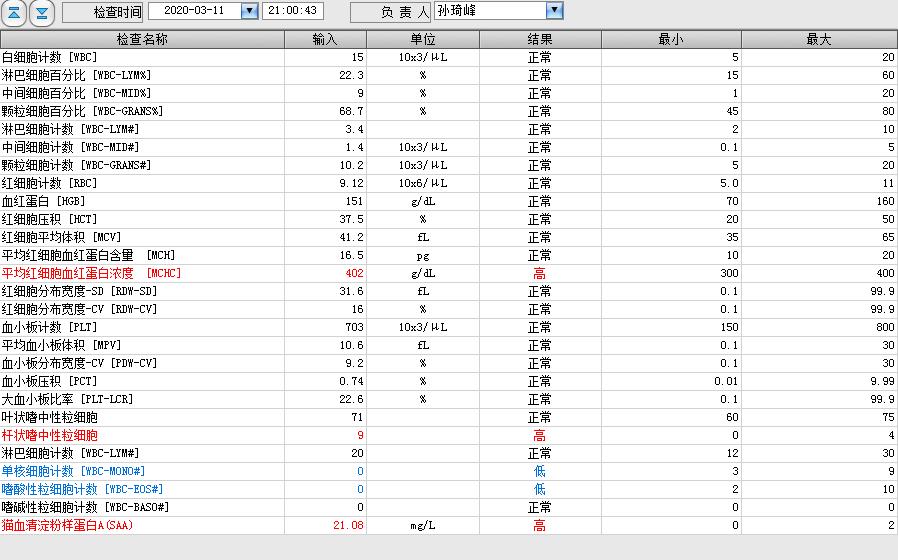Select 平均血小板体积 [MPV] row name
The width and height of the screenshot is (898, 560).
click(62, 345)
